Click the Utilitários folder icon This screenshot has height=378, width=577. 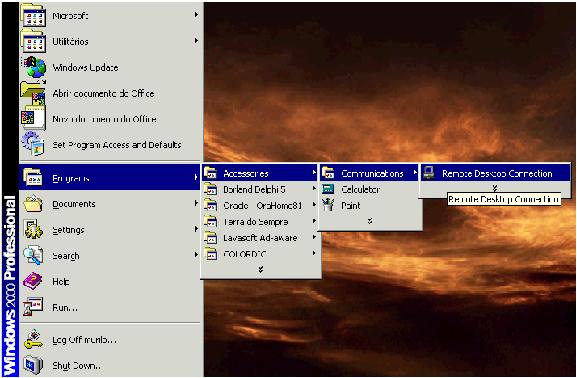[x=33, y=41]
